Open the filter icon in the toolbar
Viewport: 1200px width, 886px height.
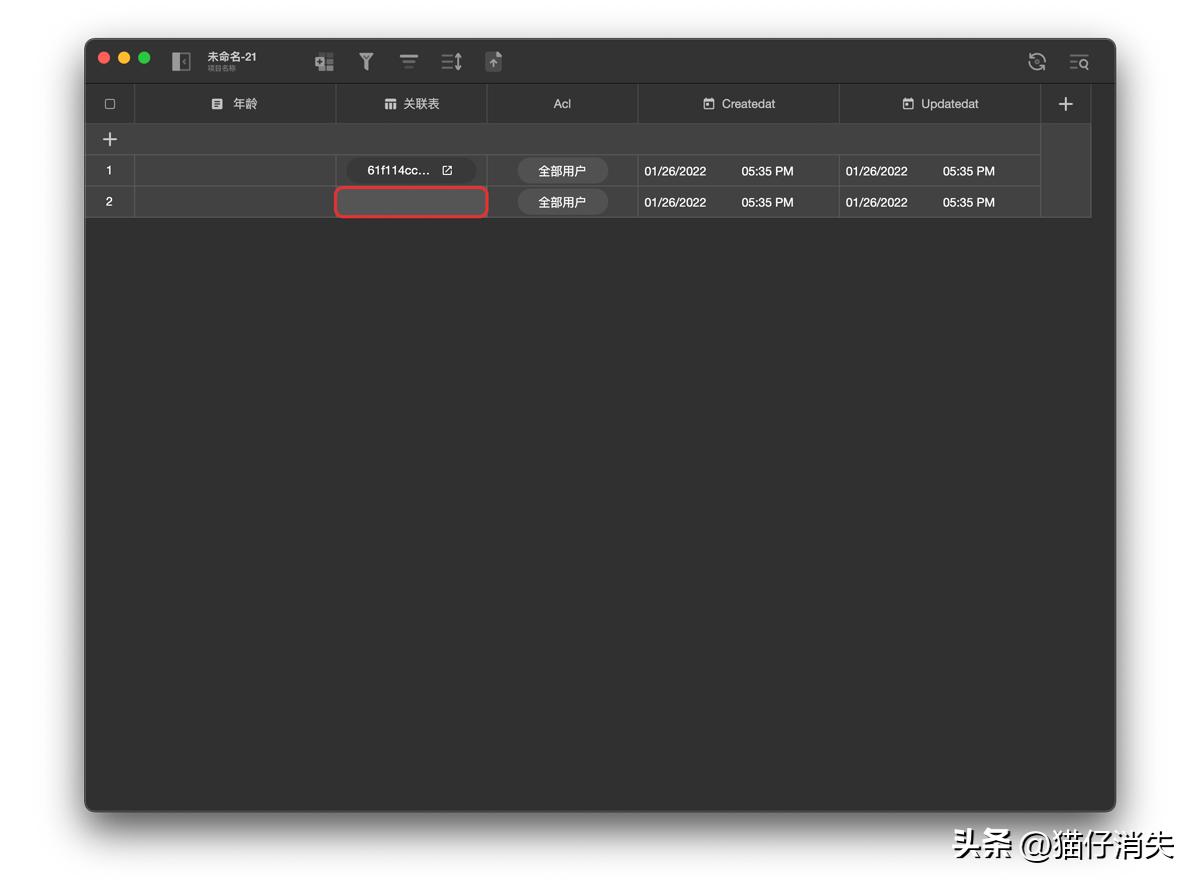tap(366, 61)
